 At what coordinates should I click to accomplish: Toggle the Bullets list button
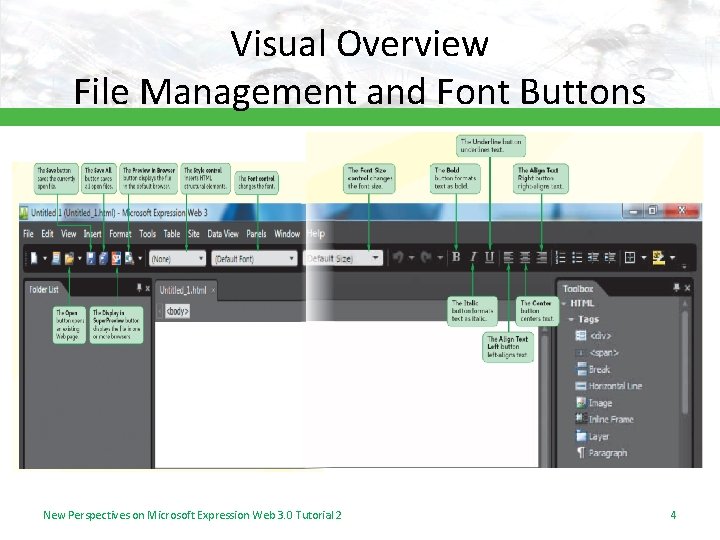(x=577, y=258)
